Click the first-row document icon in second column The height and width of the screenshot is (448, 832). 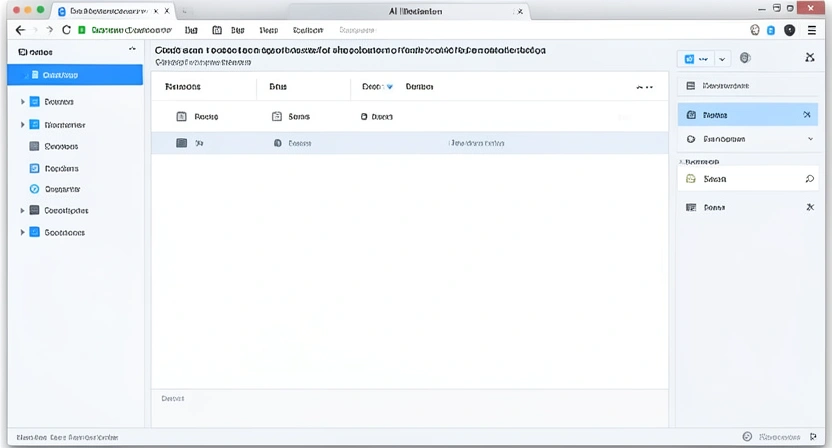276,116
